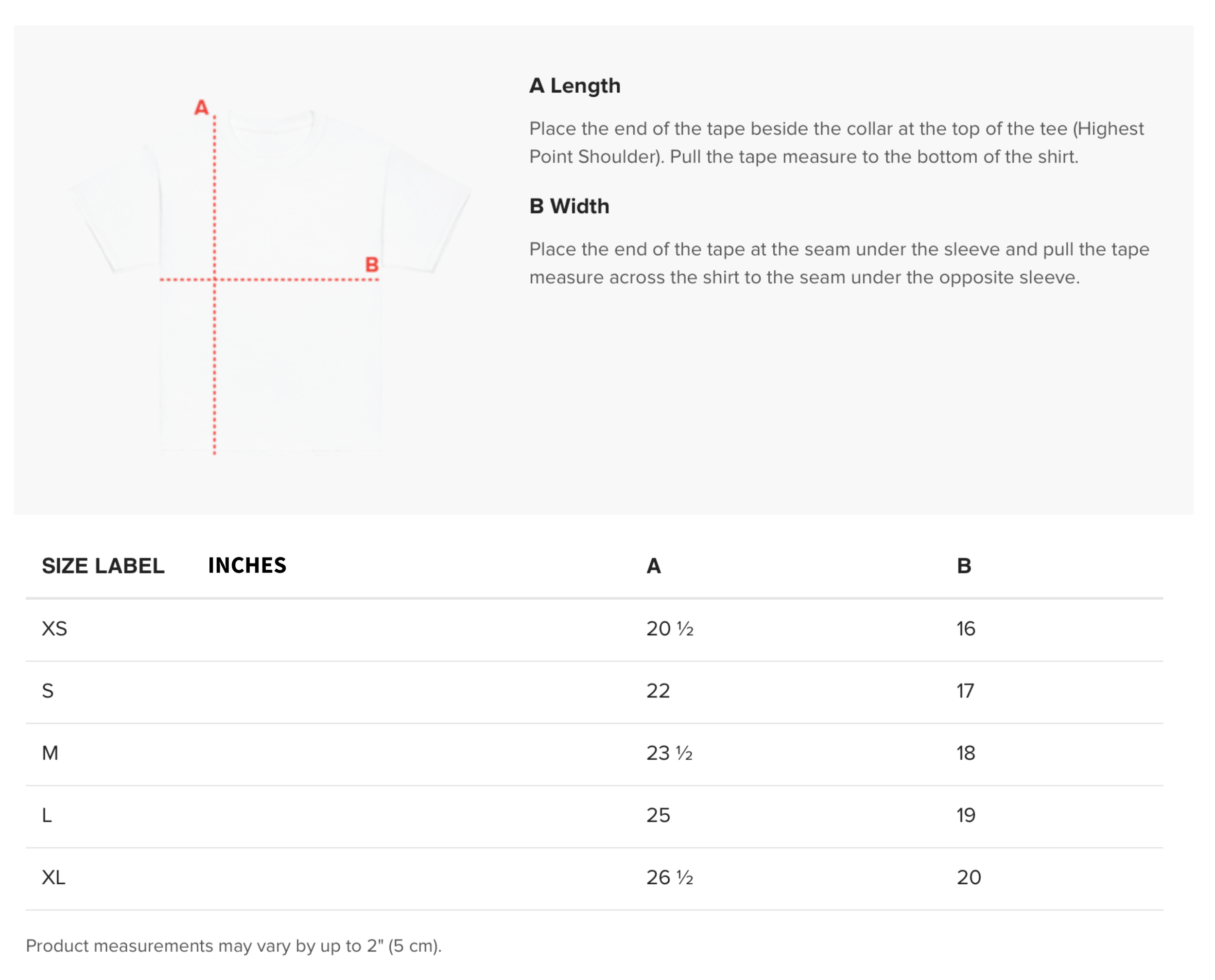Select the XL size row label
Image resolution: width=1215 pixels, height=980 pixels.
click(53, 876)
